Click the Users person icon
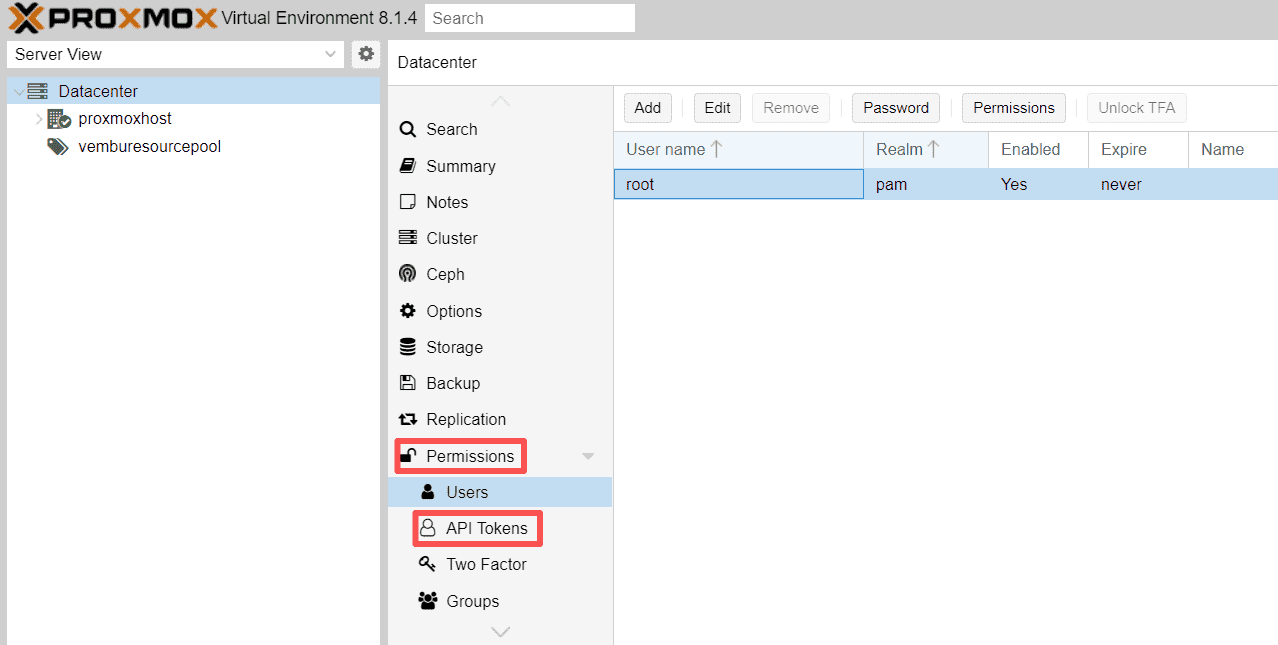1278x645 pixels. click(428, 492)
